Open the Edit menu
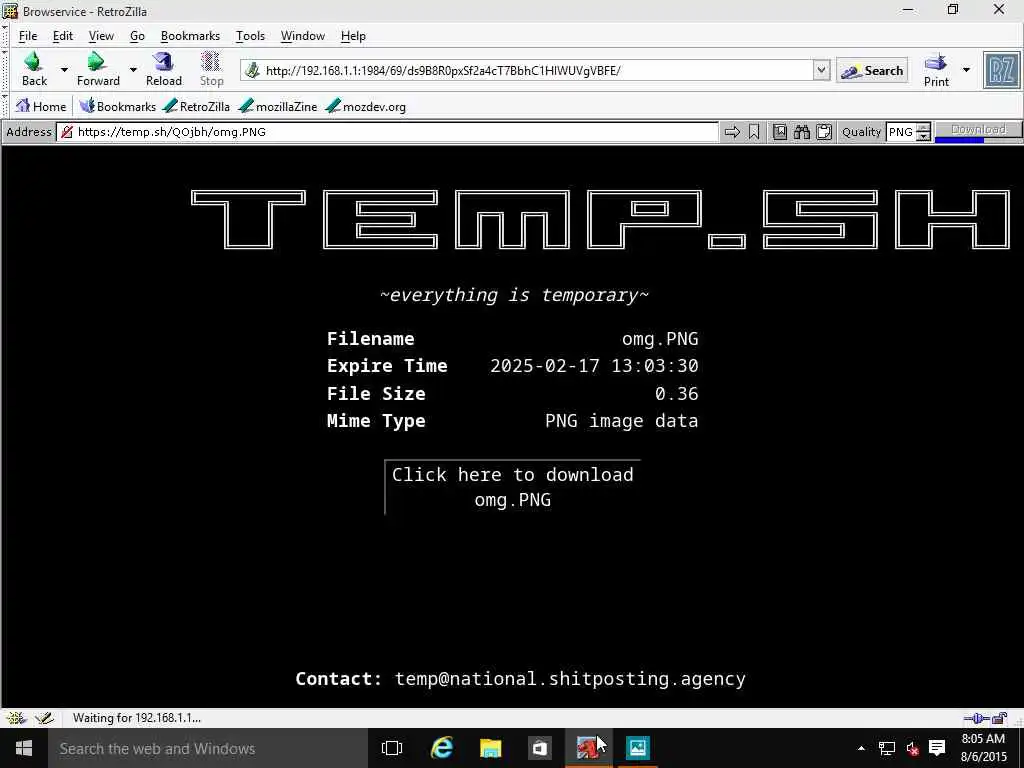 63,36
